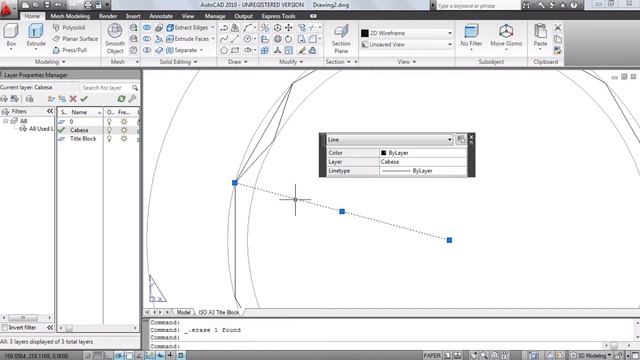Expand the Modify panel
Screen dimensions: 640x360
pos(291,62)
